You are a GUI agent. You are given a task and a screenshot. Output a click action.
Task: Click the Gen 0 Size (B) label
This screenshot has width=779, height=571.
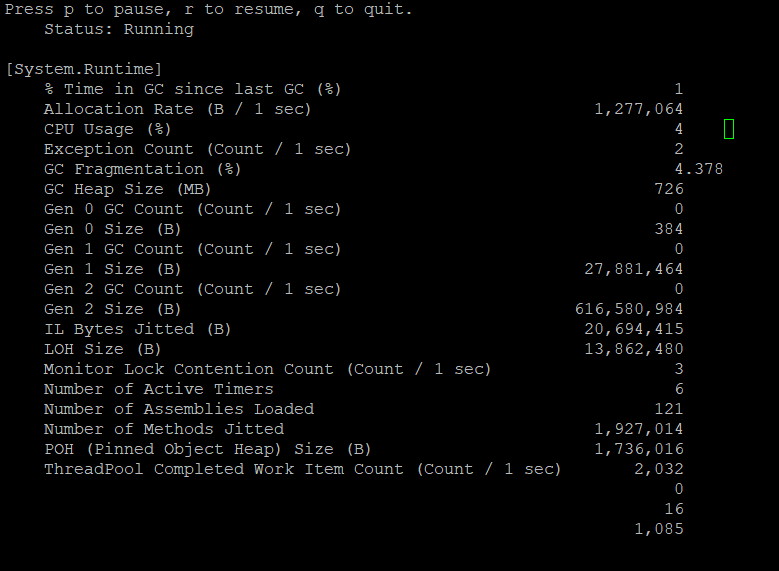point(112,229)
